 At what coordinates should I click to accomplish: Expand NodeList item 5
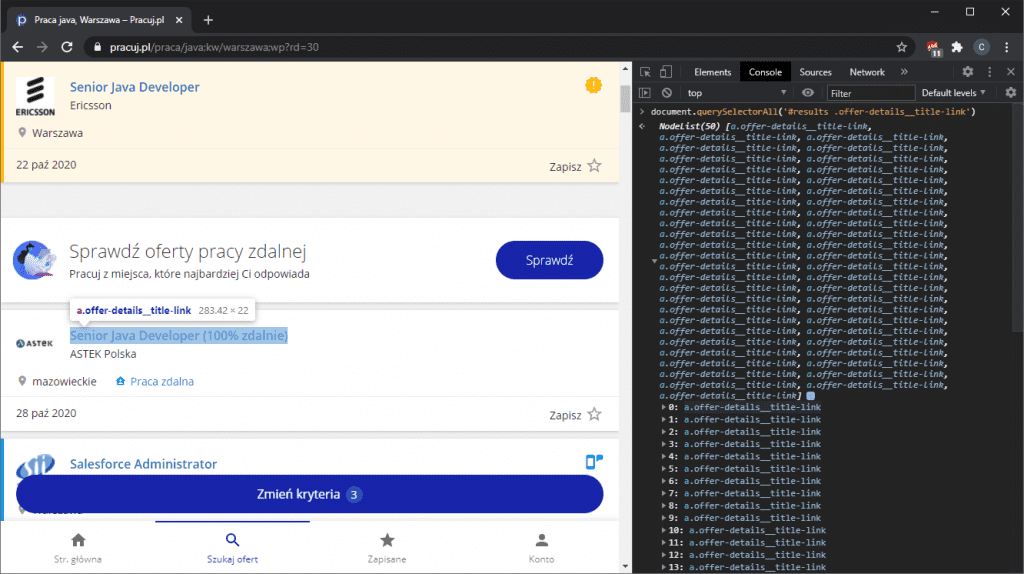[664, 469]
